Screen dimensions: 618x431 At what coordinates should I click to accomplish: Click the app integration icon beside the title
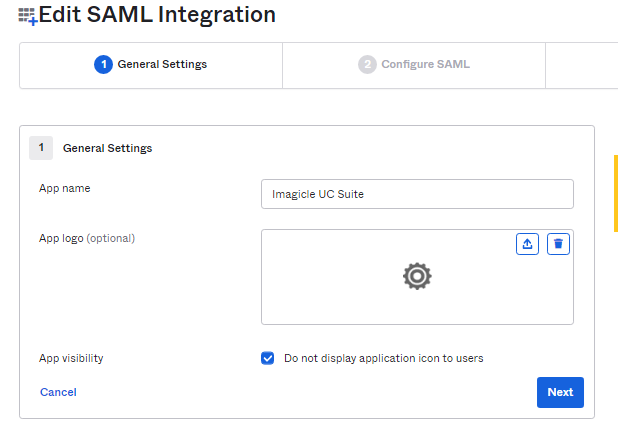coord(27,16)
